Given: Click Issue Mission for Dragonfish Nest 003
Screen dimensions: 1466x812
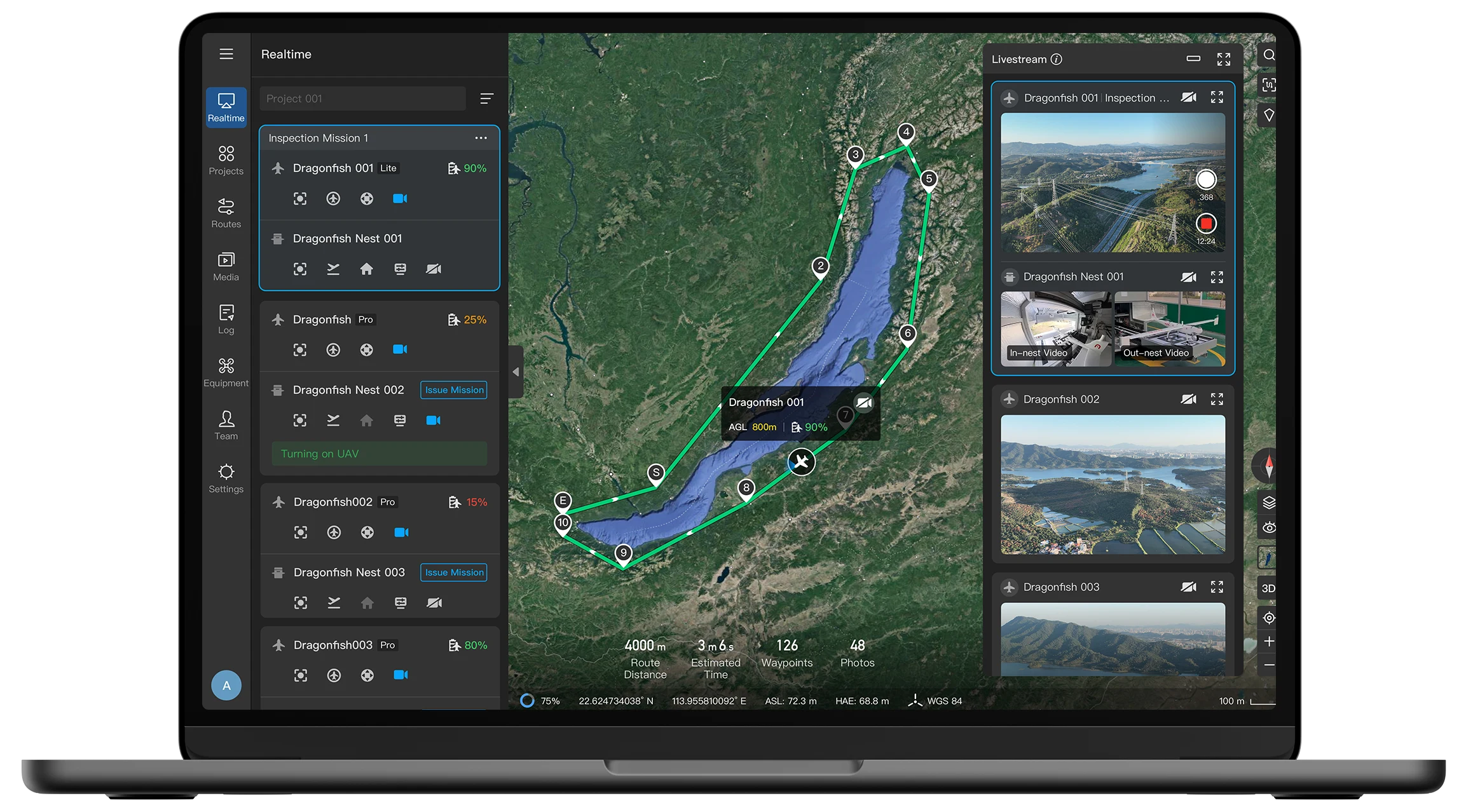Looking at the screenshot, I should pos(454,572).
